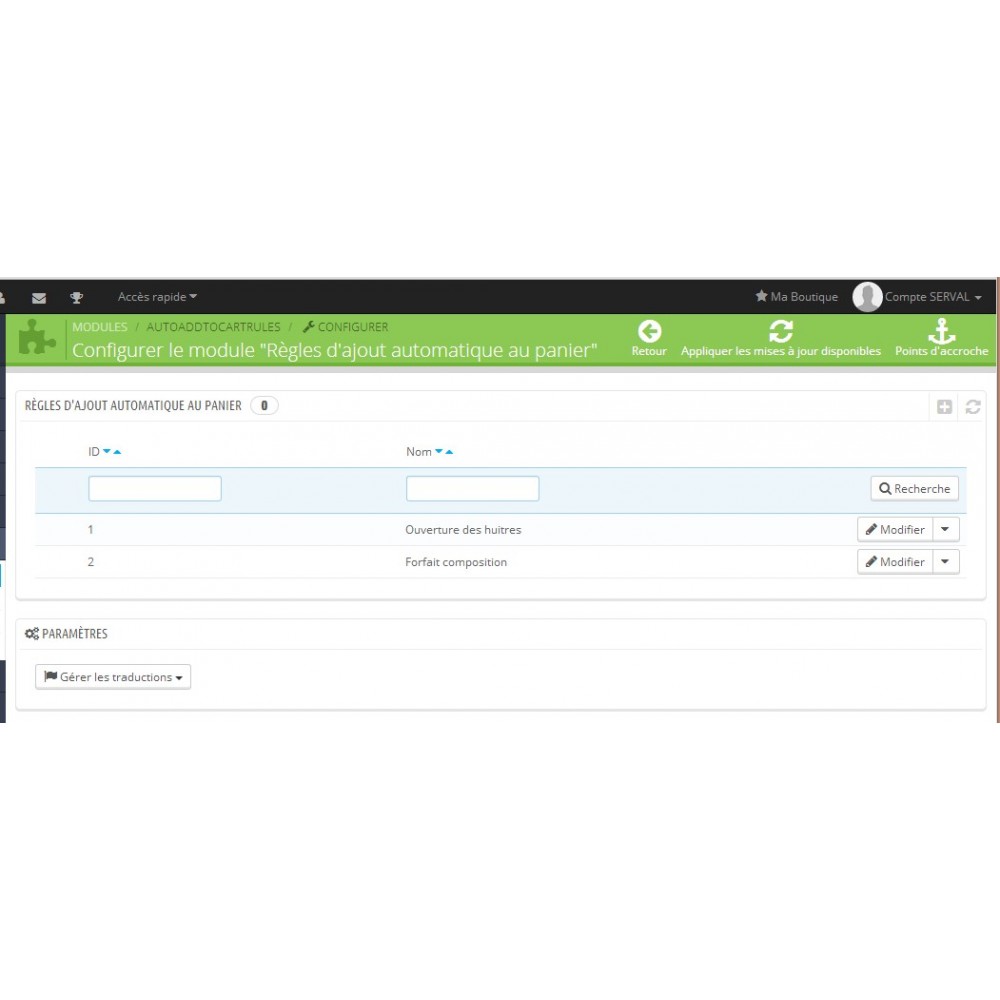Image resolution: width=1000 pixels, height=1000 pixels.
Task: Click ID cell value 2
Action: [x=91, y=562]
